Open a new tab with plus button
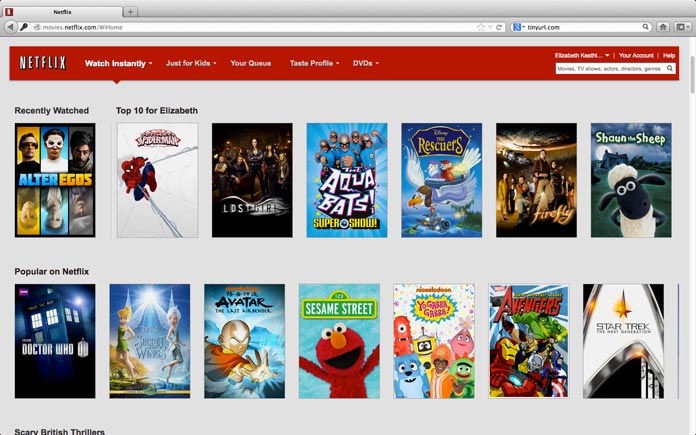This screenshot has height=435, width=696. point(130,12)
